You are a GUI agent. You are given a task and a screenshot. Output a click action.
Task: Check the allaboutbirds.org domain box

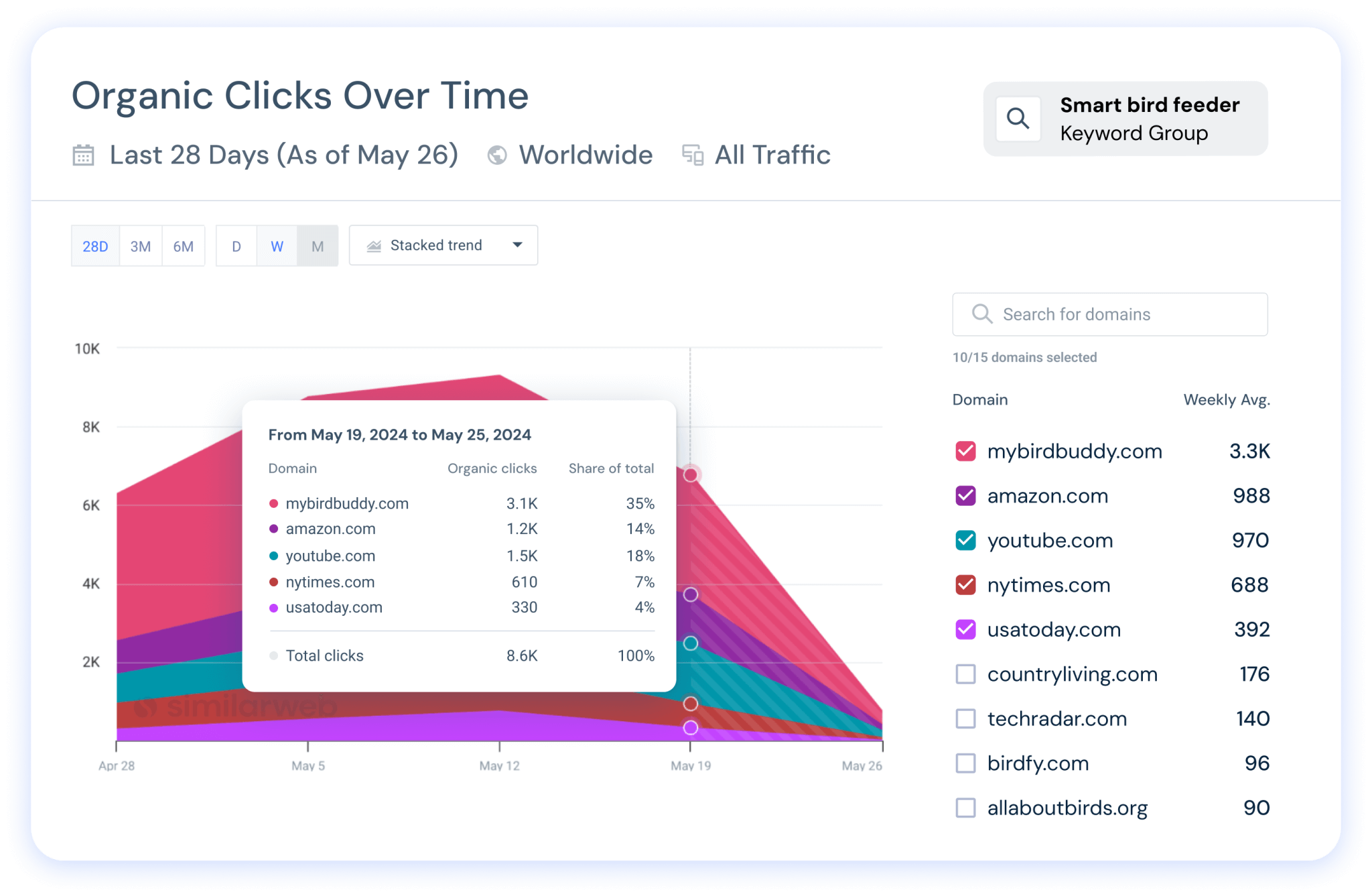point(965,808)
